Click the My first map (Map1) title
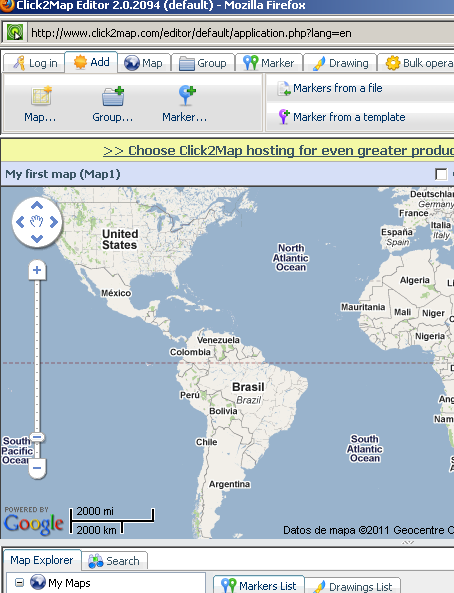 [63, 174]
